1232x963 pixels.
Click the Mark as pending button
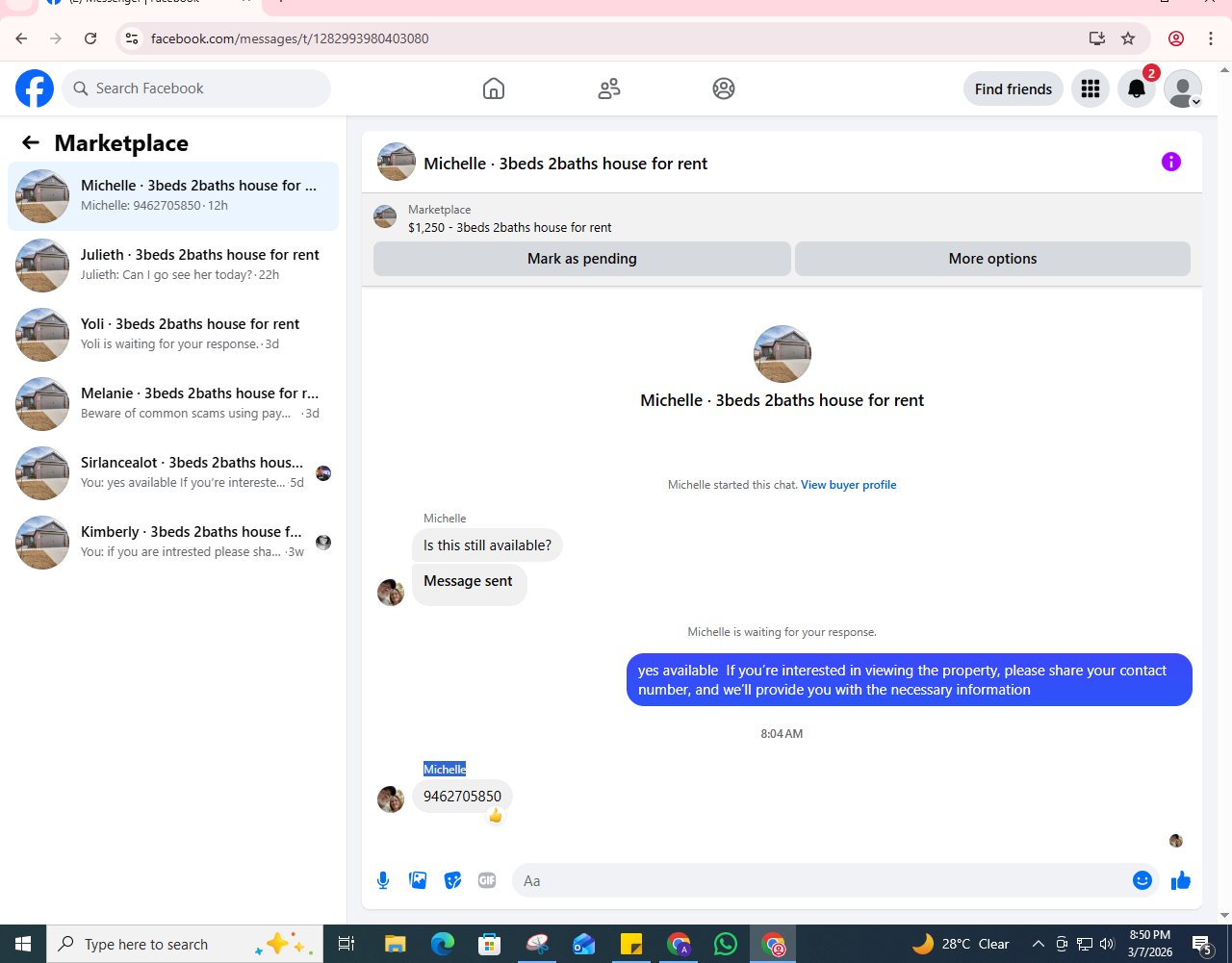coord(582,259)
